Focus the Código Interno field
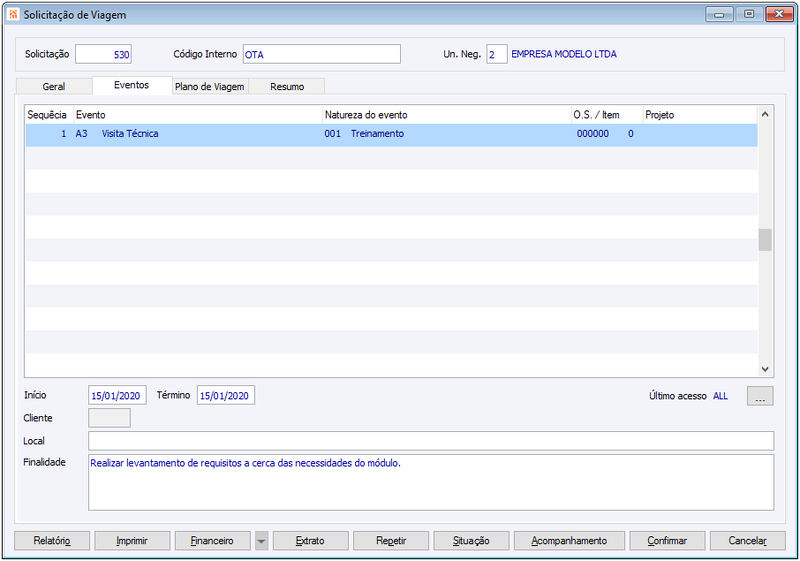This screenshot has width=800, height=561. point(321,54)
